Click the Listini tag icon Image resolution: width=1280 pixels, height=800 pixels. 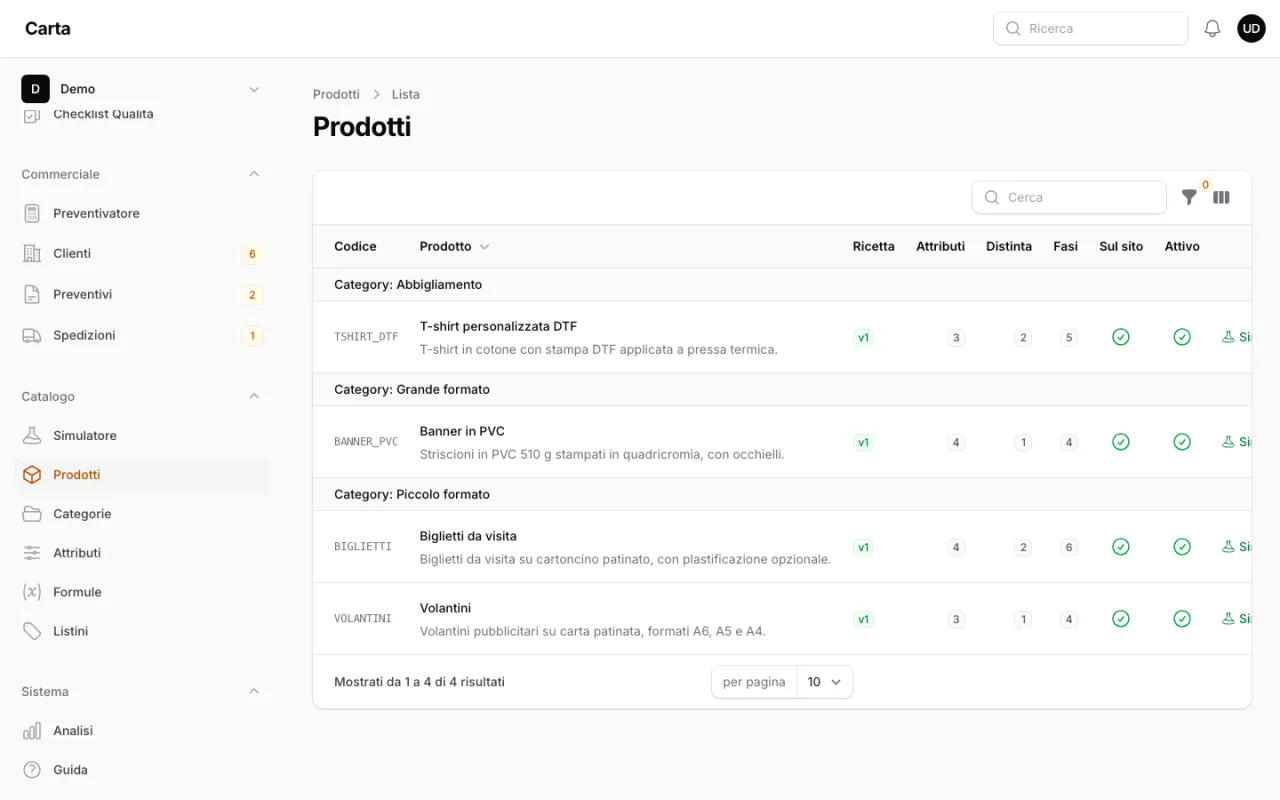(x=32, y=631)
